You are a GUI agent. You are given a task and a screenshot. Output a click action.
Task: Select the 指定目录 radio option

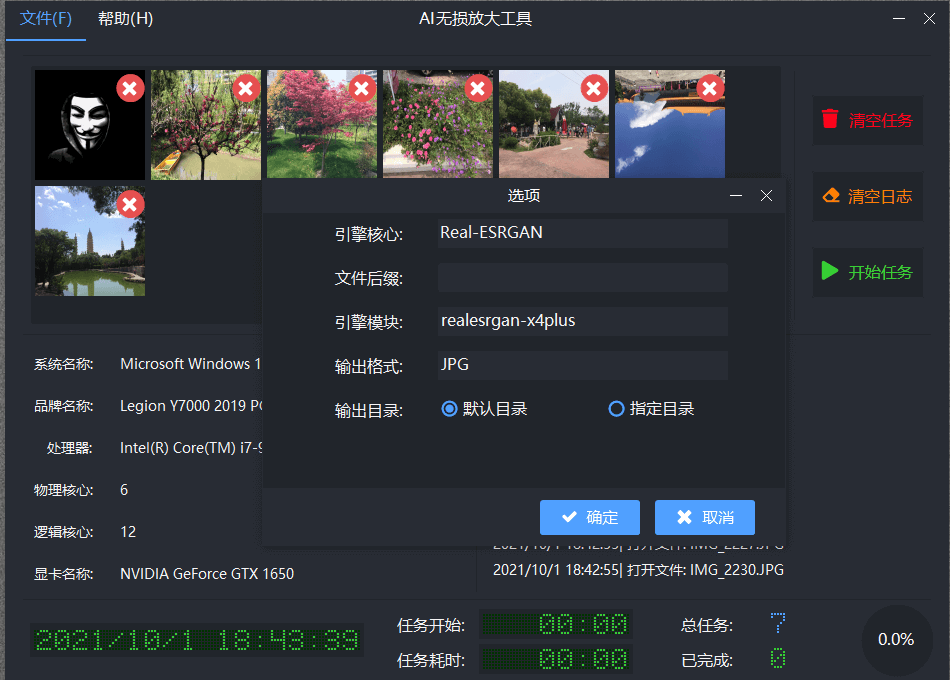pyautogui.click(x=617, y=409)
